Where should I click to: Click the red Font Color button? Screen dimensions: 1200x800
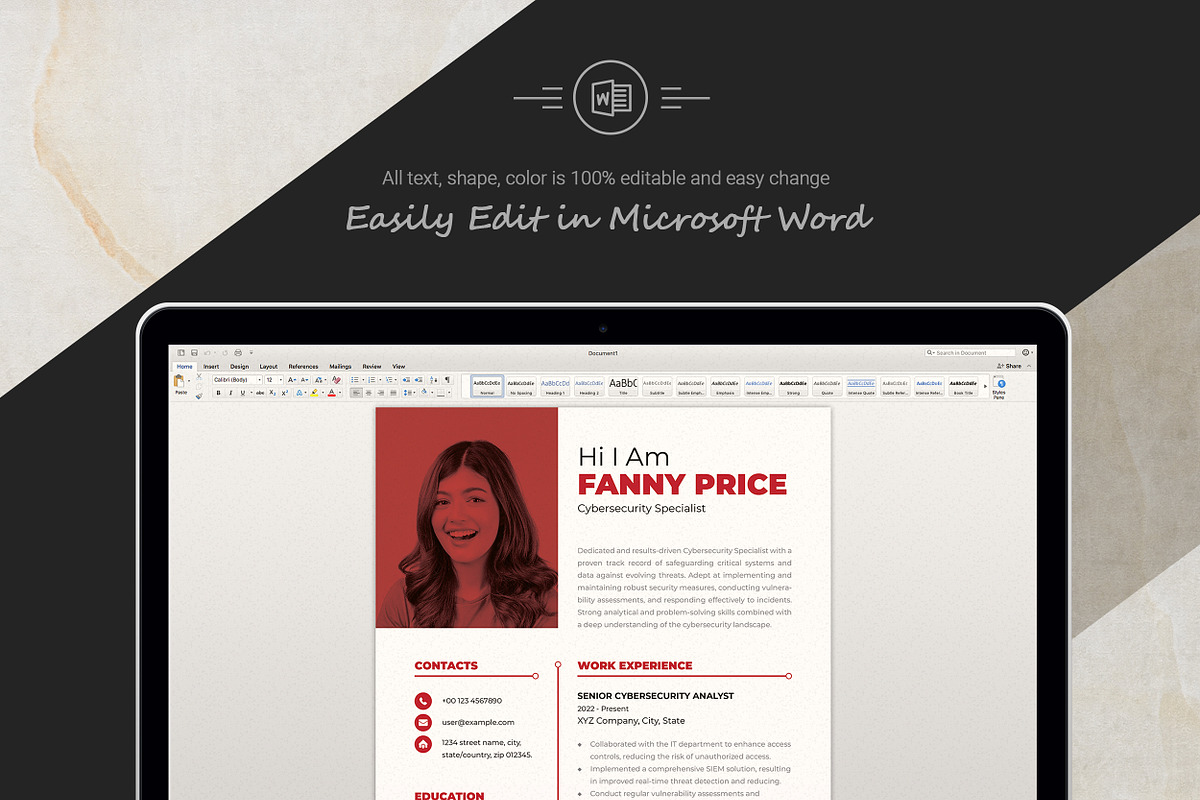click(332, 393)
